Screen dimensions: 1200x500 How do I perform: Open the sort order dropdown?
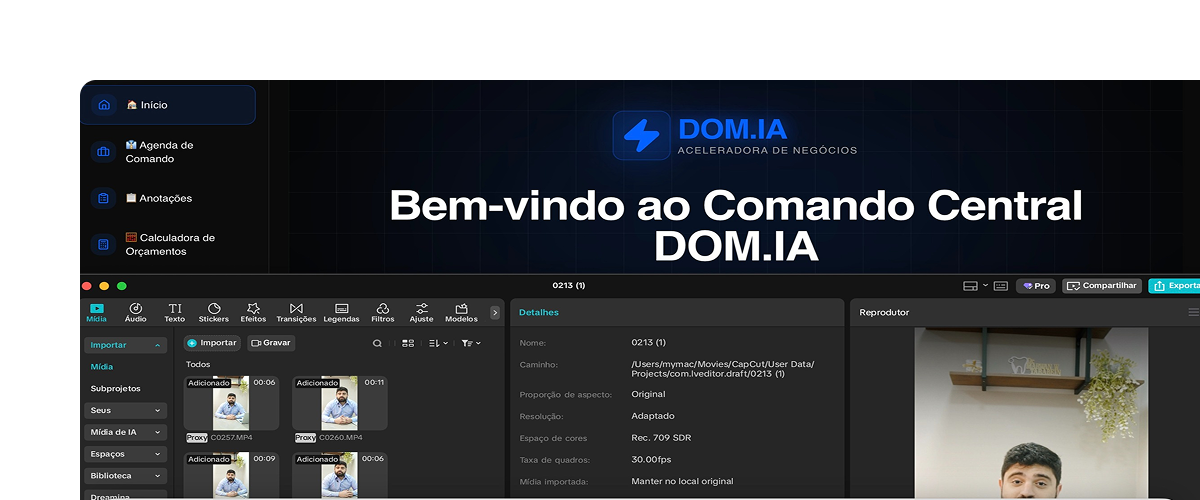coord(438,343)
